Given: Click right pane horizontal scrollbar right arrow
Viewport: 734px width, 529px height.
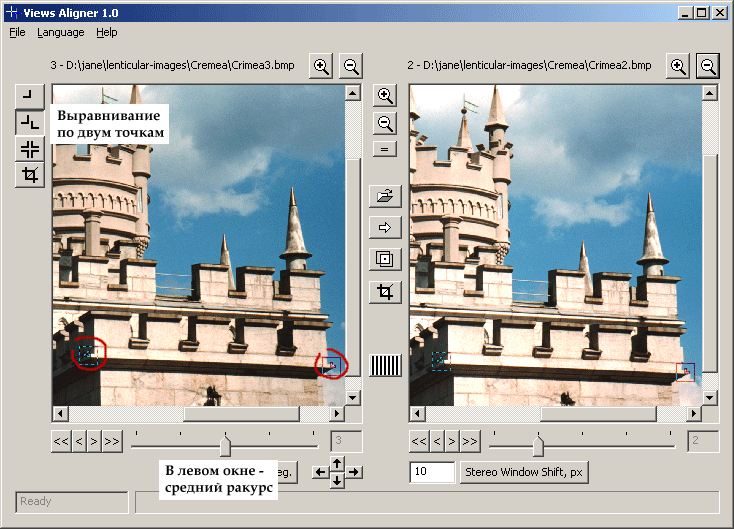Looking at the screenshot, I should pos(694,413).
